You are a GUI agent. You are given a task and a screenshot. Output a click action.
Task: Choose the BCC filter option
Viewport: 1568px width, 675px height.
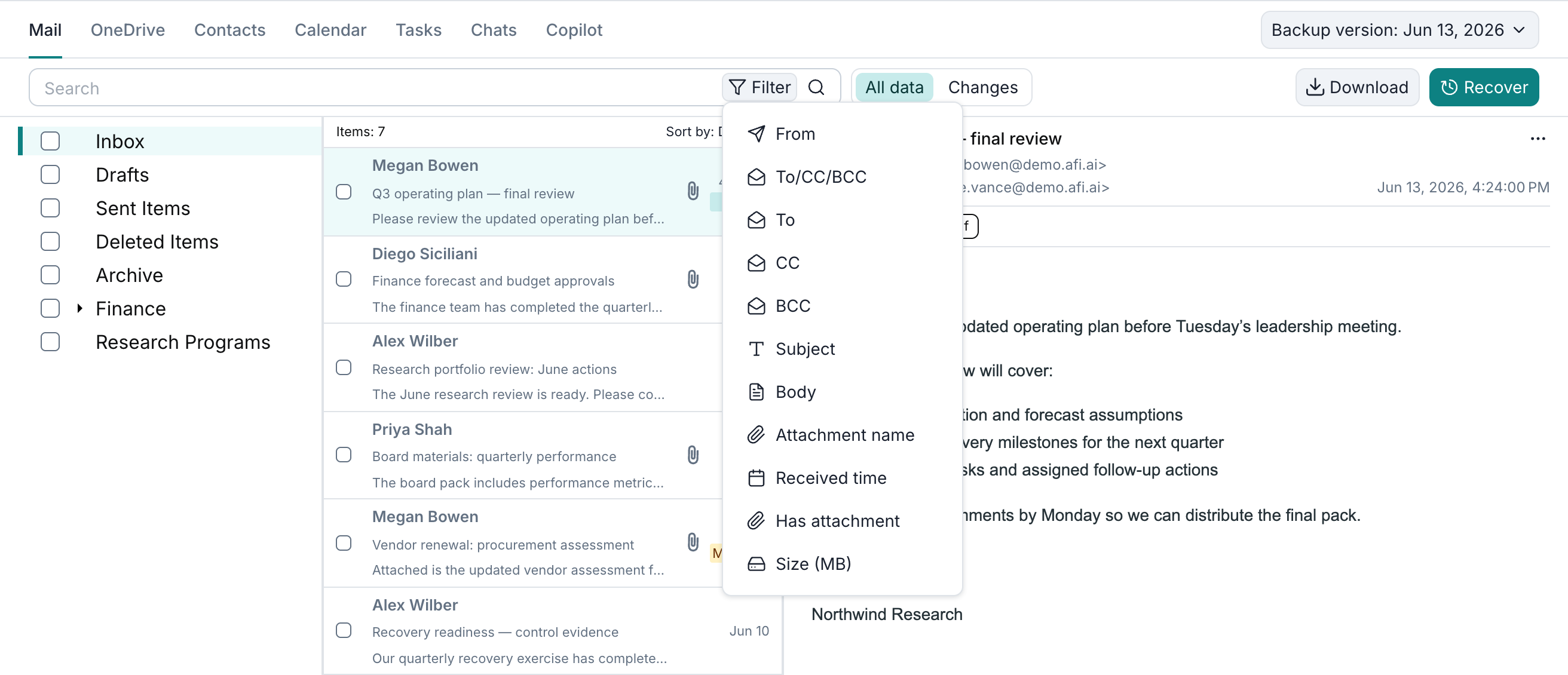(x=843, y=306)
